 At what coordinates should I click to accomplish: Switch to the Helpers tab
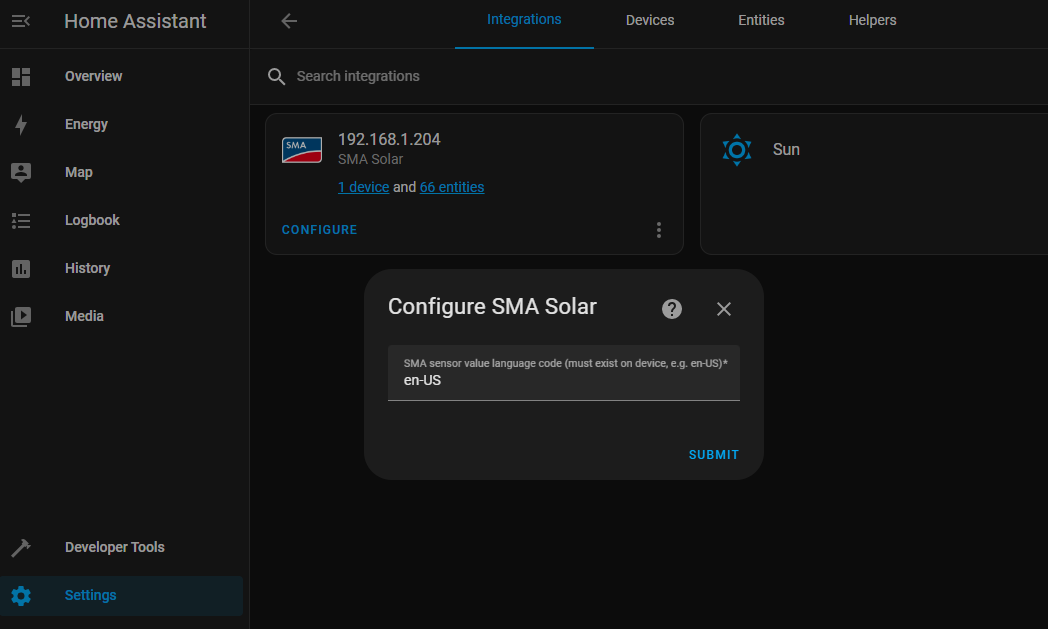(872, 20)
